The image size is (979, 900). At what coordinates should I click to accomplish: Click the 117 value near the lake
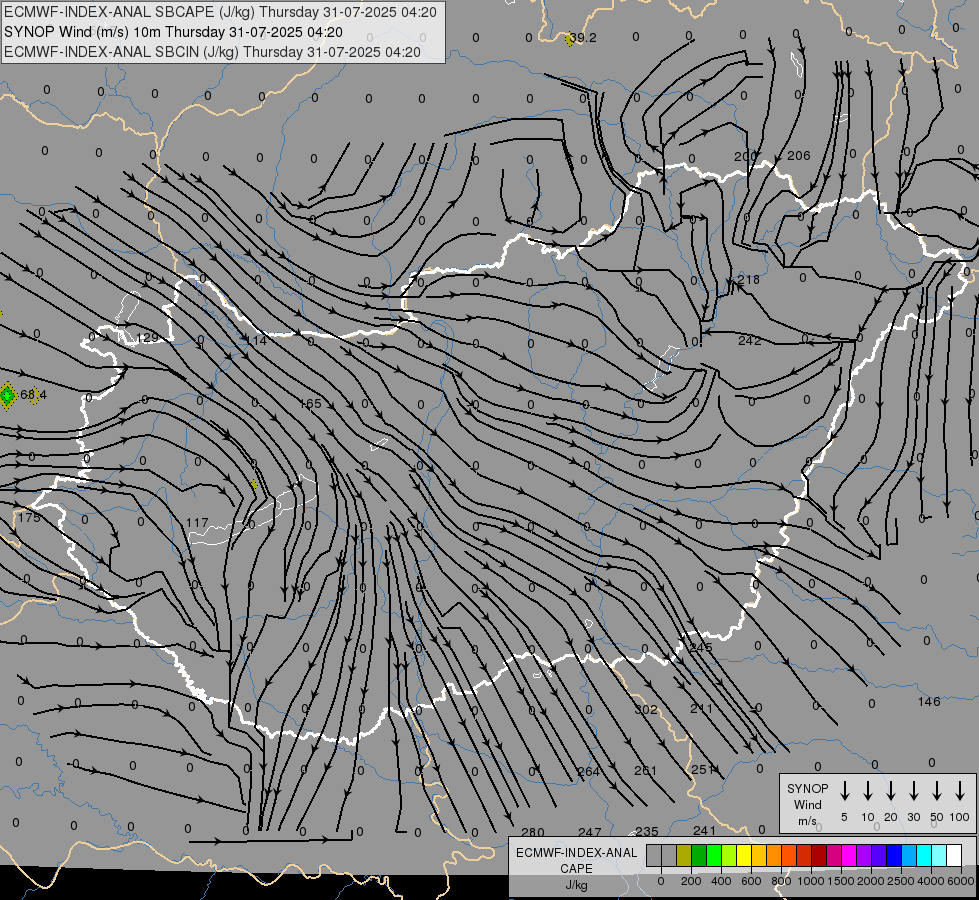pyautogui.click(x=197, y=523)
